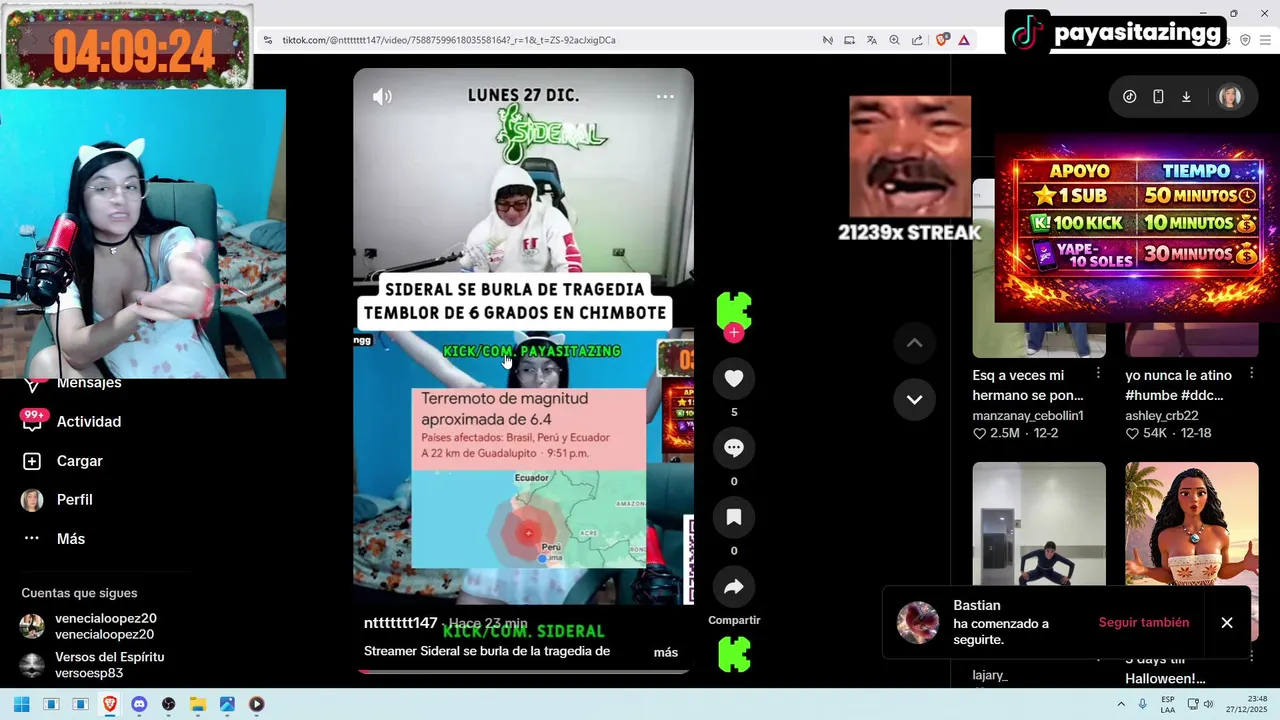Click 'Seguir también' to follow Bastian
Viewport: 1280px width, 720px height.
coord(1144,622)
